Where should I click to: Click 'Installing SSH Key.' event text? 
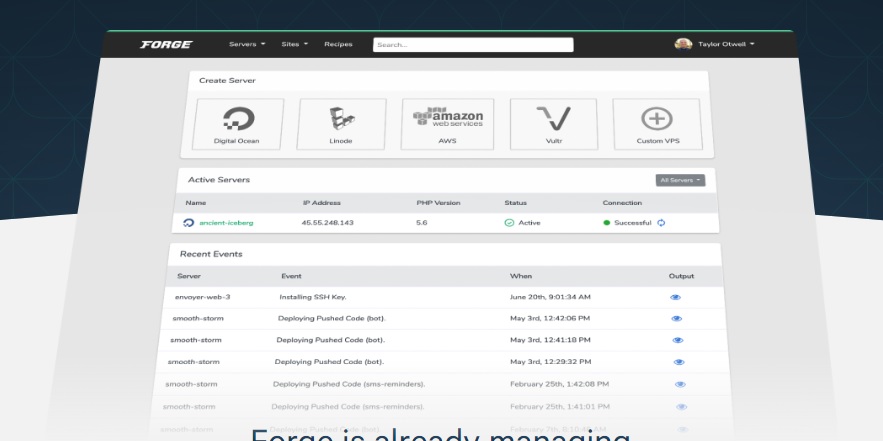click(313, 297)
